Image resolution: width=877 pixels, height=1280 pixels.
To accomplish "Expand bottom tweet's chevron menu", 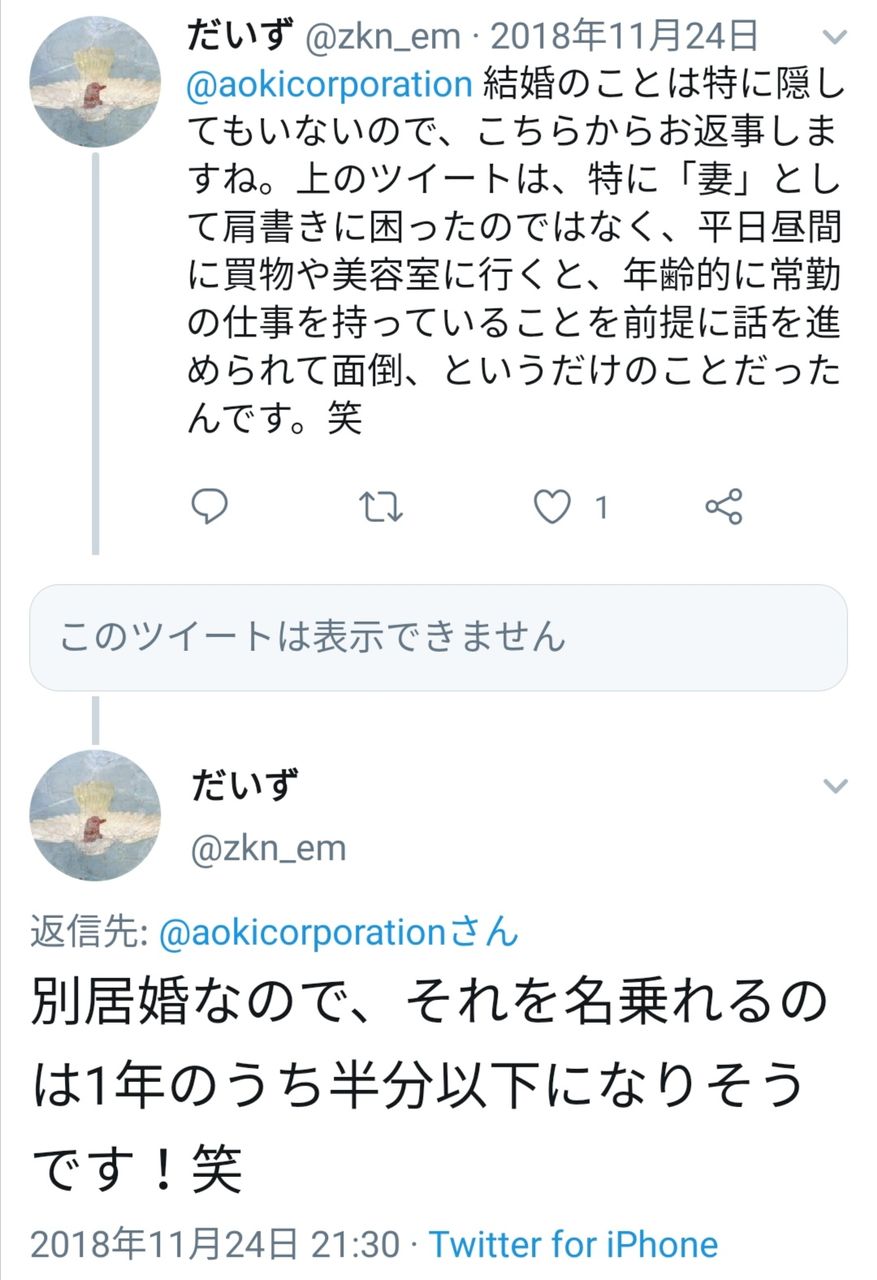I will [x=833, y=786].
